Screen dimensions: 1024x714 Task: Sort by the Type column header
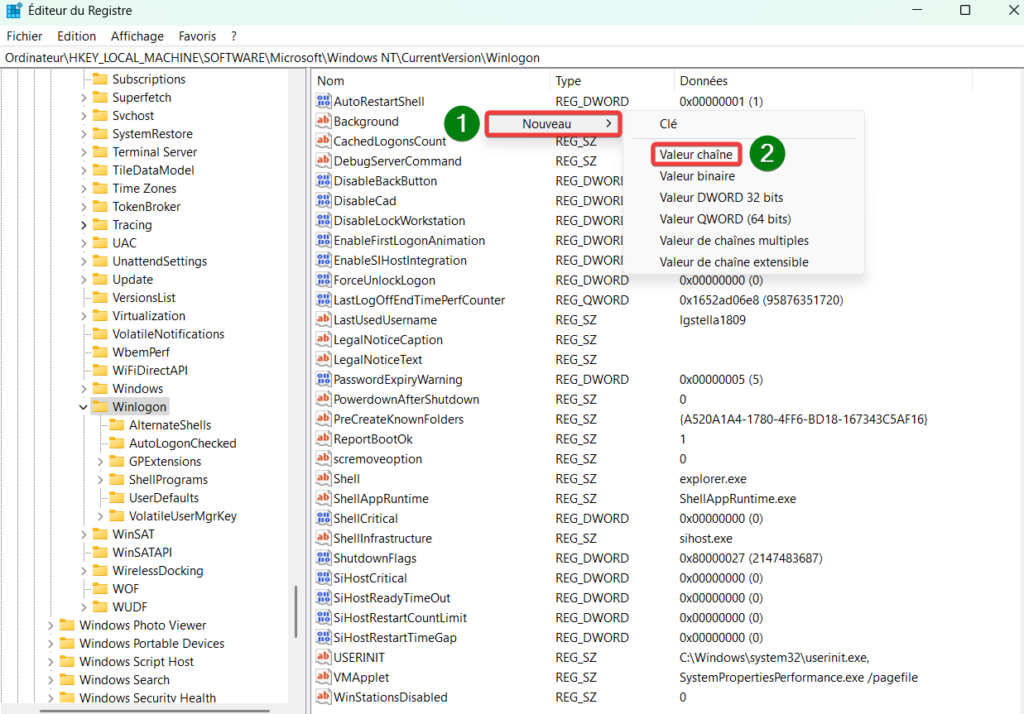(x=611, y=80)
